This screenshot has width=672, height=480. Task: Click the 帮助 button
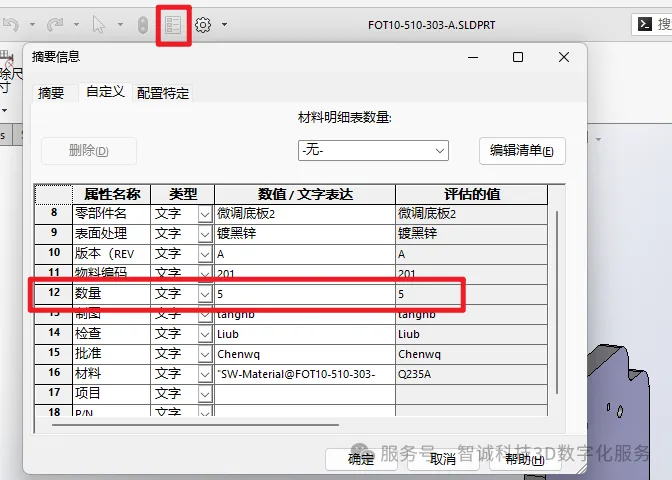click(x=525, y=459)
